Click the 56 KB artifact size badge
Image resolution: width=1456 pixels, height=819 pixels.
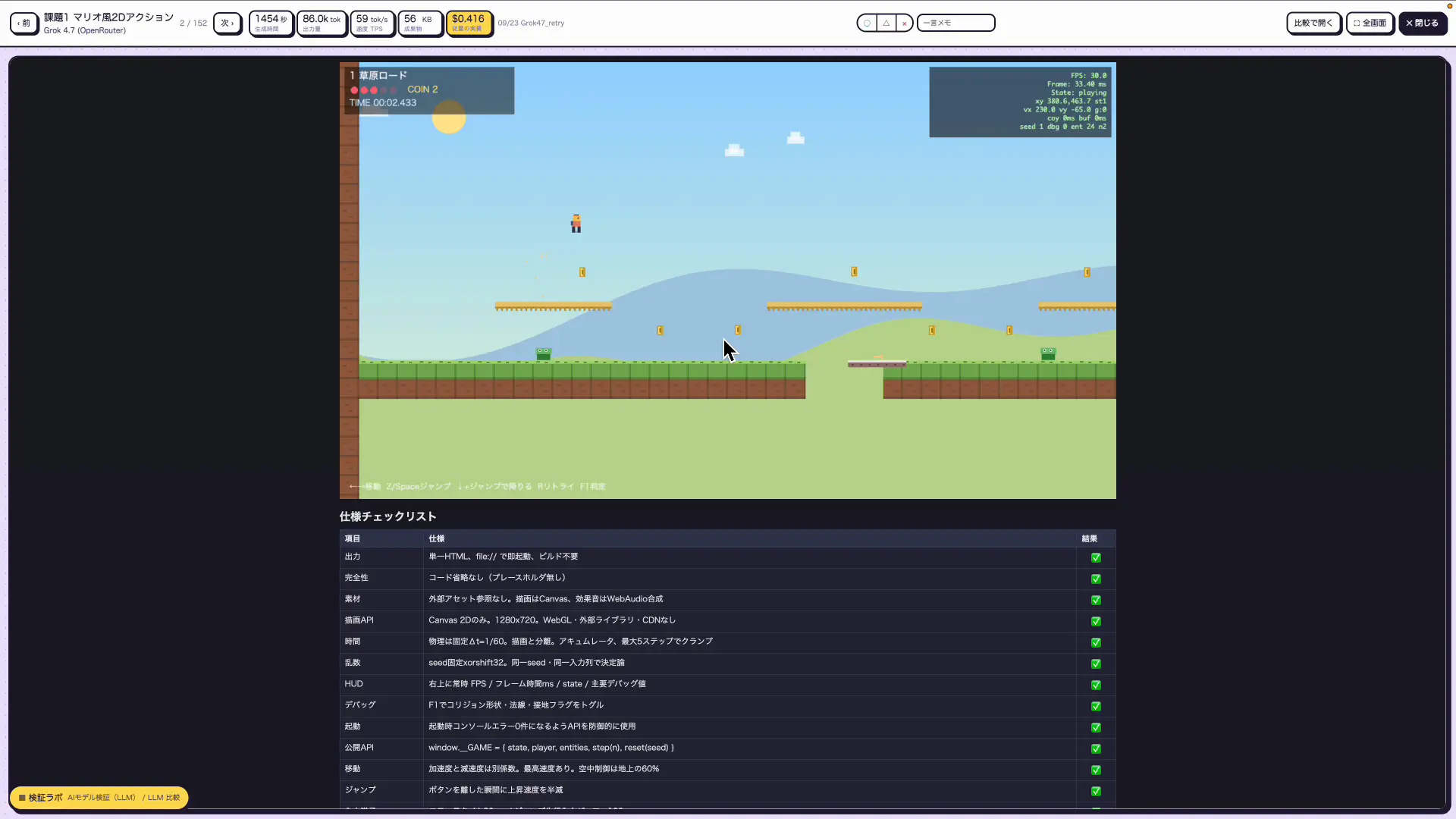click(x=419, y=23)
